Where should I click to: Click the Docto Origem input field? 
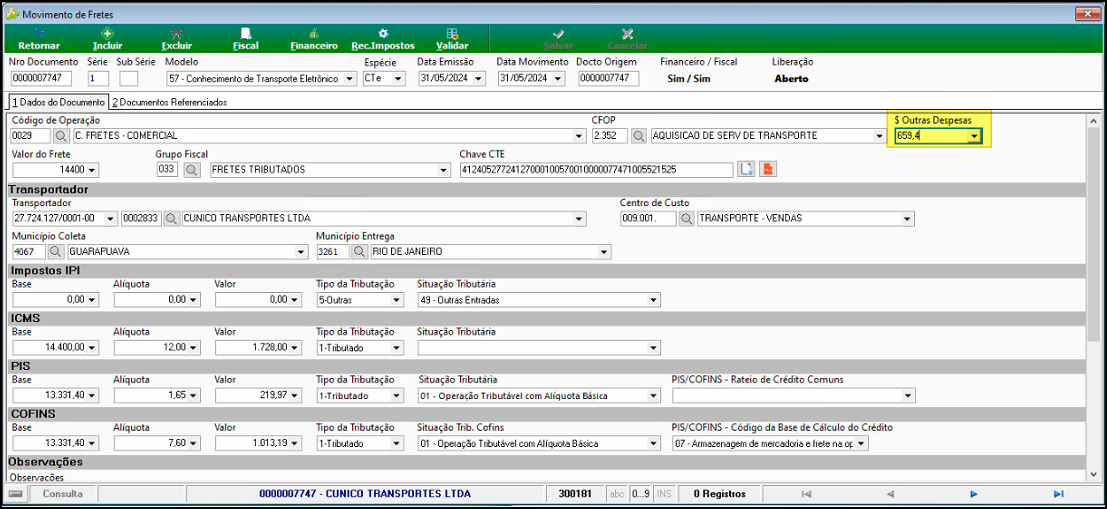click(x=608, y=79)
